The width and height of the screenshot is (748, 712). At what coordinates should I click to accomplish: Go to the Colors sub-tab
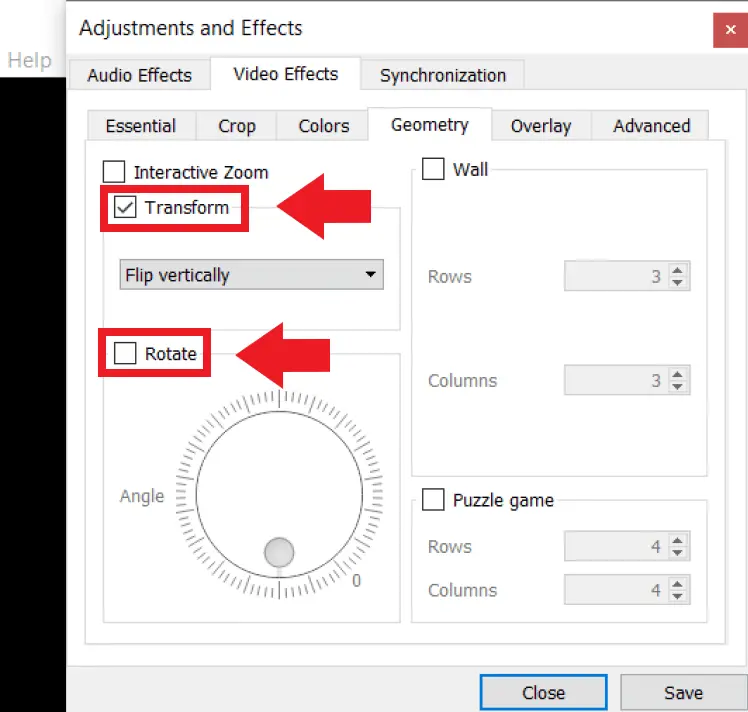click(323, 126)
